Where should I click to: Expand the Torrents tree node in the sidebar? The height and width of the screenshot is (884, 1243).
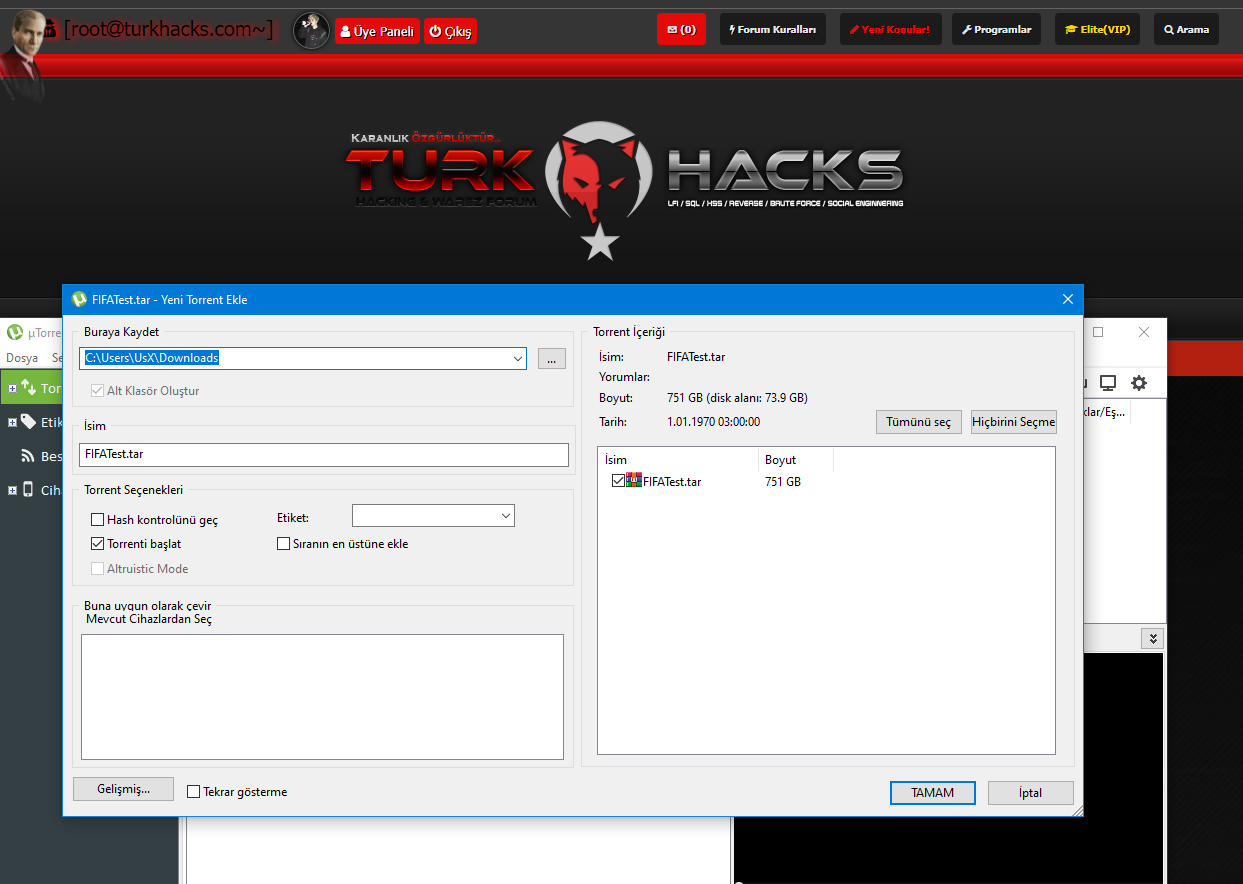point(12,388)
